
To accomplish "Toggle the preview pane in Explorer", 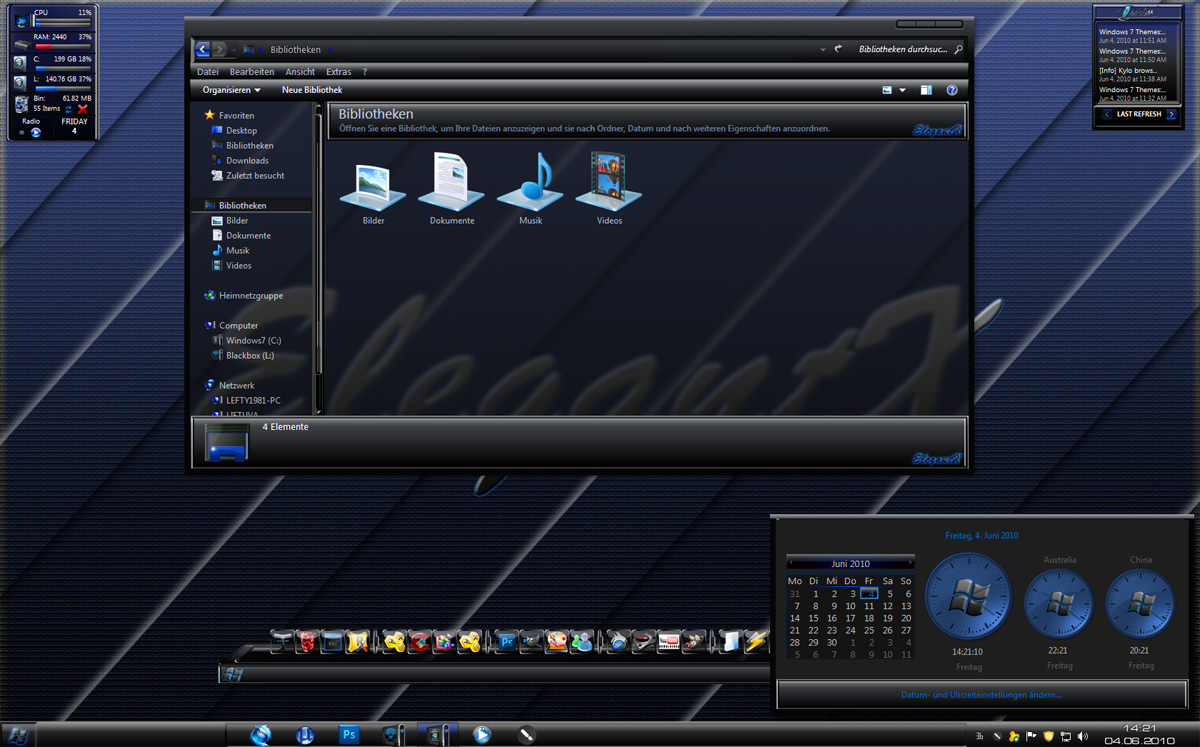I will pos(925,89).
